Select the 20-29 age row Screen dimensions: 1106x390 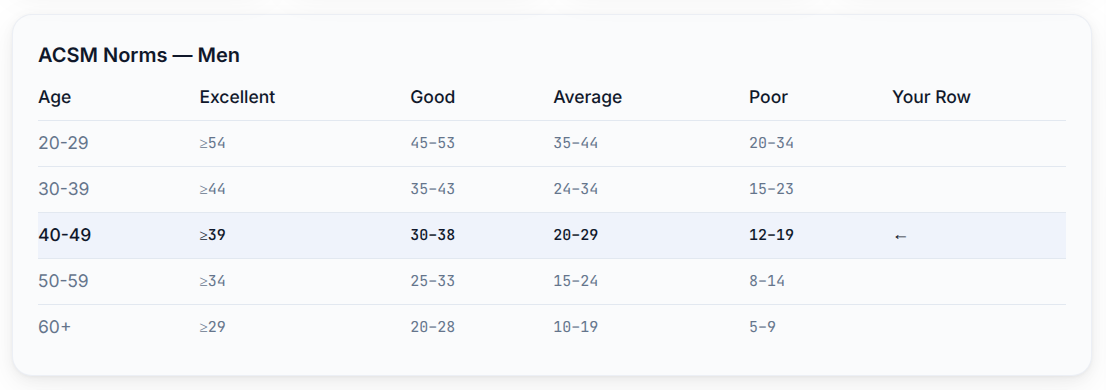point(552,143)
